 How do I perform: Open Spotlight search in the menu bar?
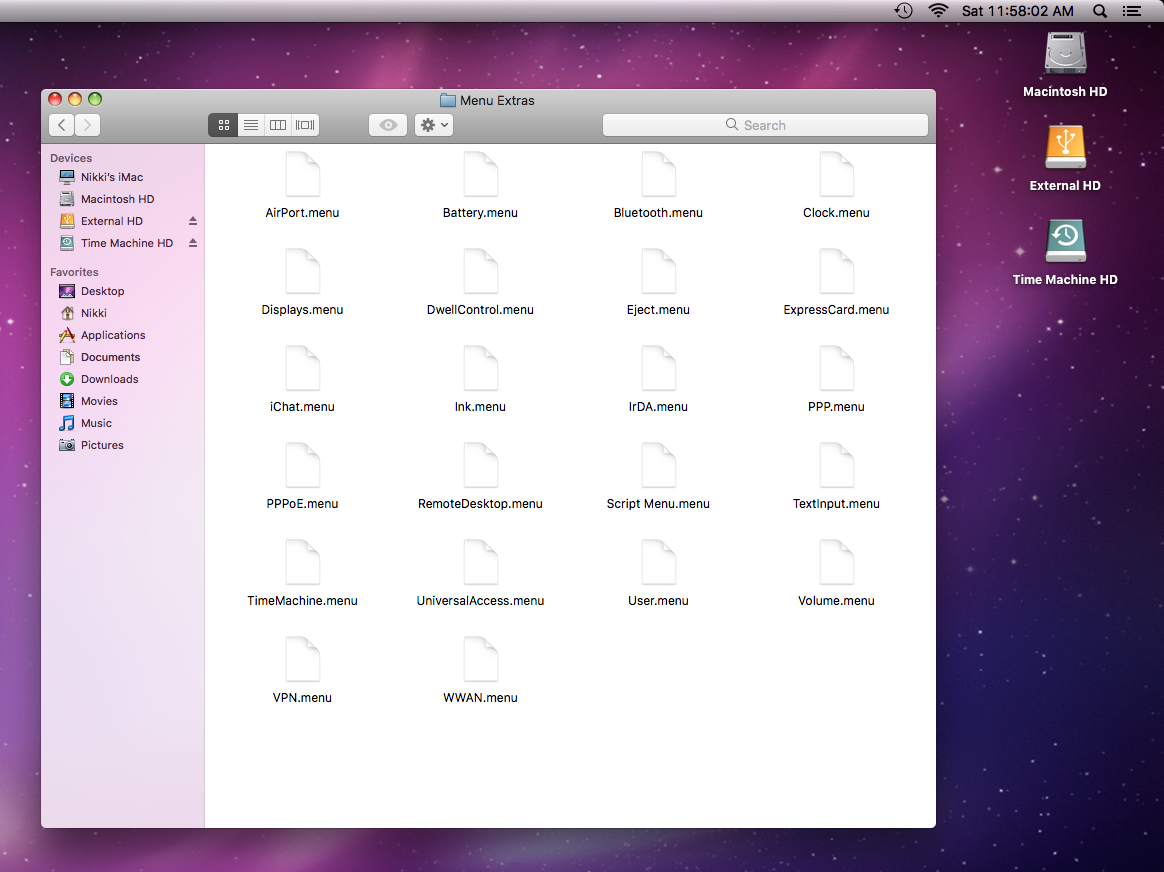coord(1100,11)
